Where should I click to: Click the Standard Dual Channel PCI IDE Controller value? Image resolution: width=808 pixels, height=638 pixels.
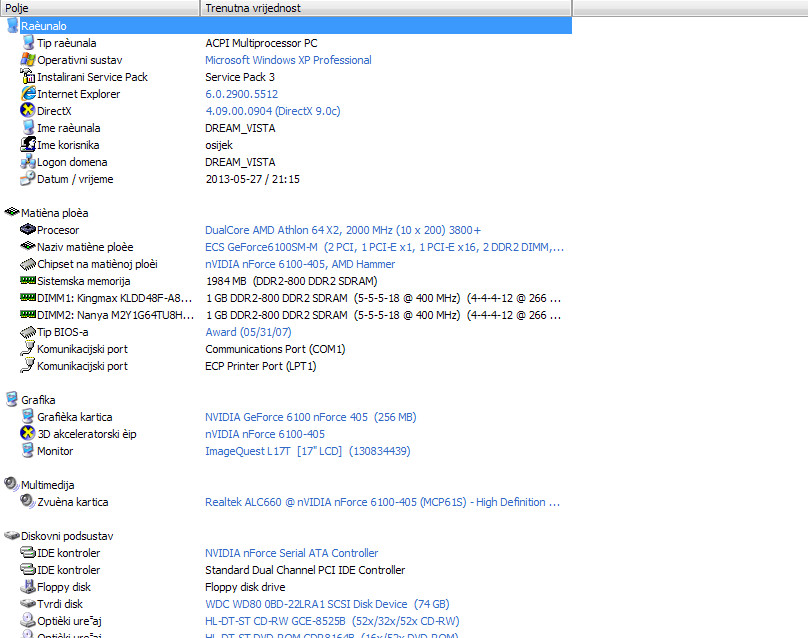(x=305, y=570)
